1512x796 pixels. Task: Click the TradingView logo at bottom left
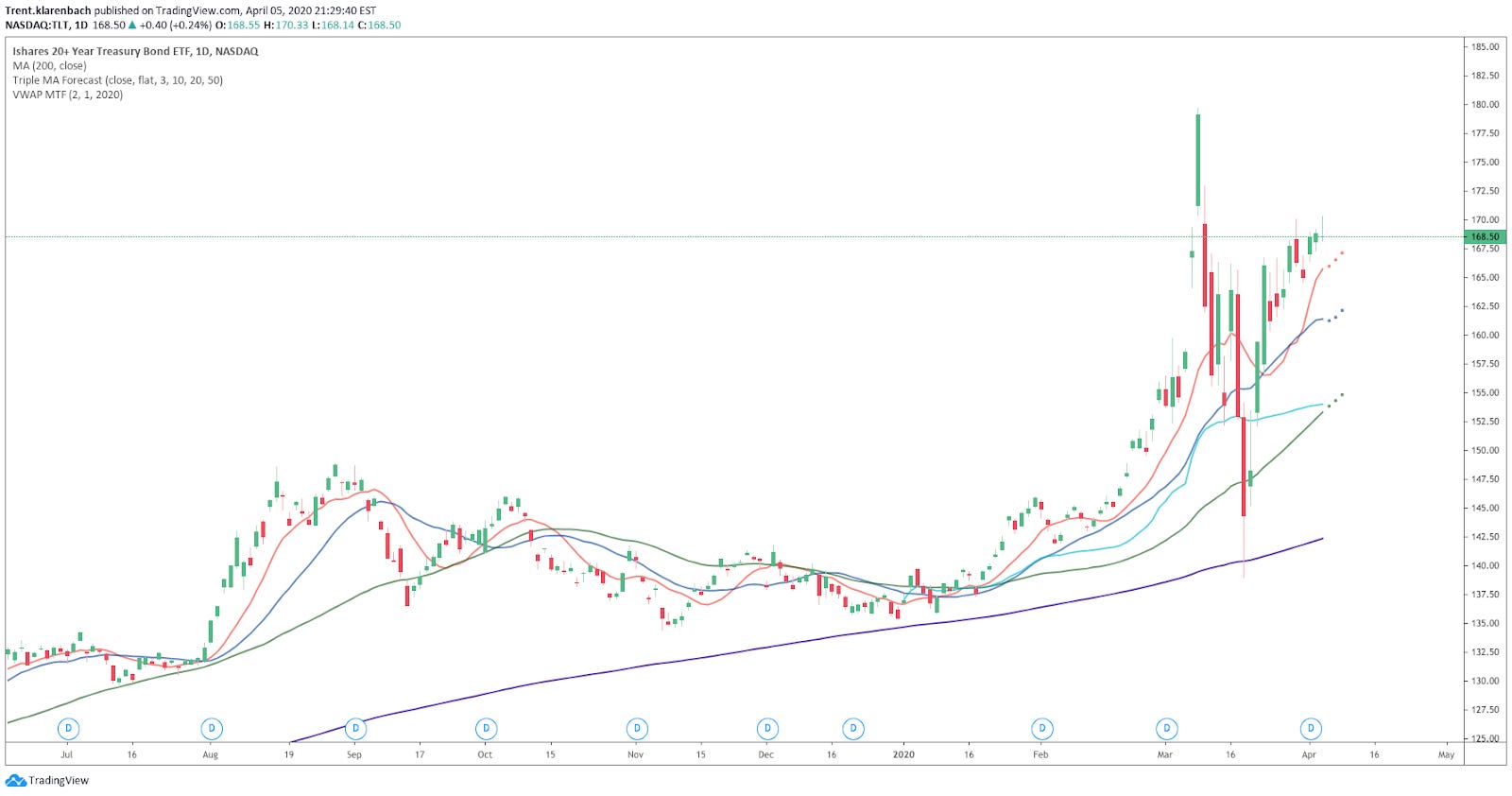click(47, 781)
